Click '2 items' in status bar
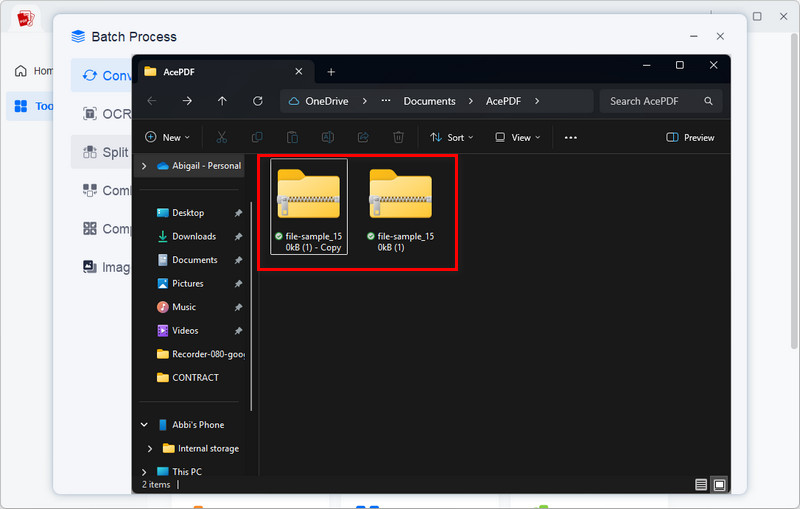The image size is (800, 509). pyautogui.click(x=156, y=485)
